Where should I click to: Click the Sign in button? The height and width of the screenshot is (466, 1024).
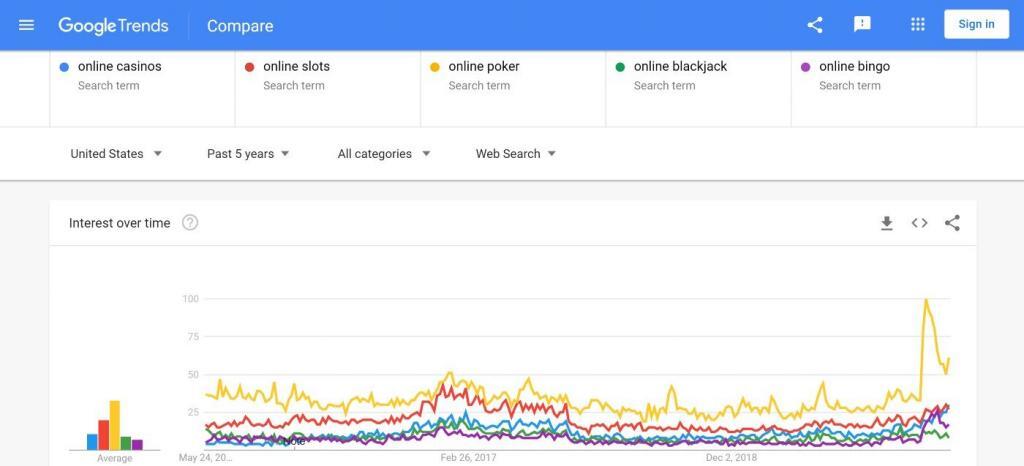pos(976,24)
